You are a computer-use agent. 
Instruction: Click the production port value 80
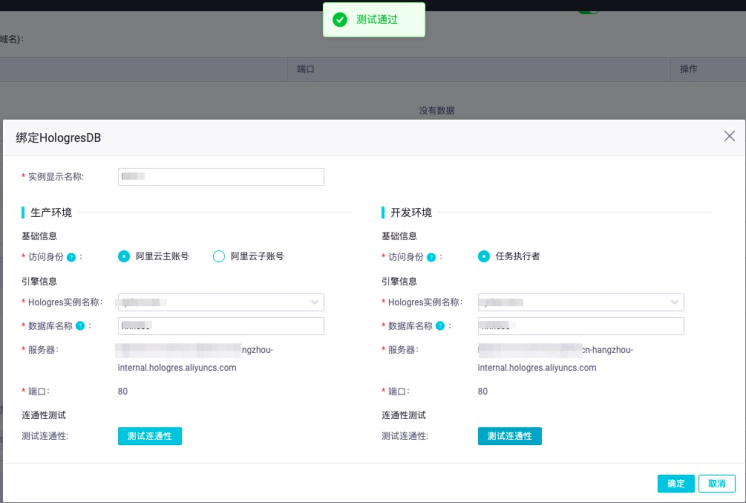(123, 391)
